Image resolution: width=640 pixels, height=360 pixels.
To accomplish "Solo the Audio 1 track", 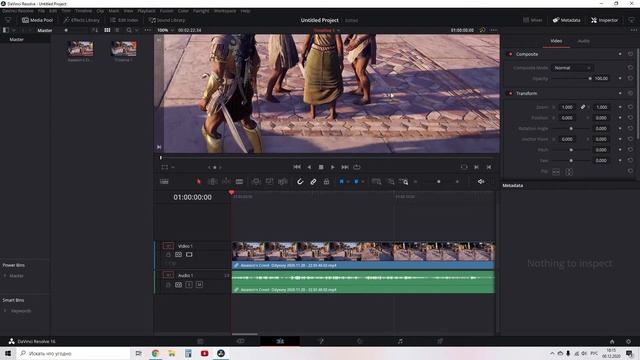I will (189, 284).
